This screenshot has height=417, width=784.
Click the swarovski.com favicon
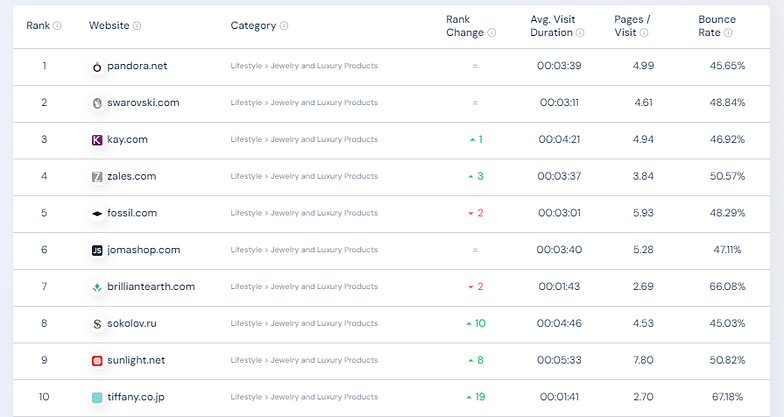click(x=97, y=103)
